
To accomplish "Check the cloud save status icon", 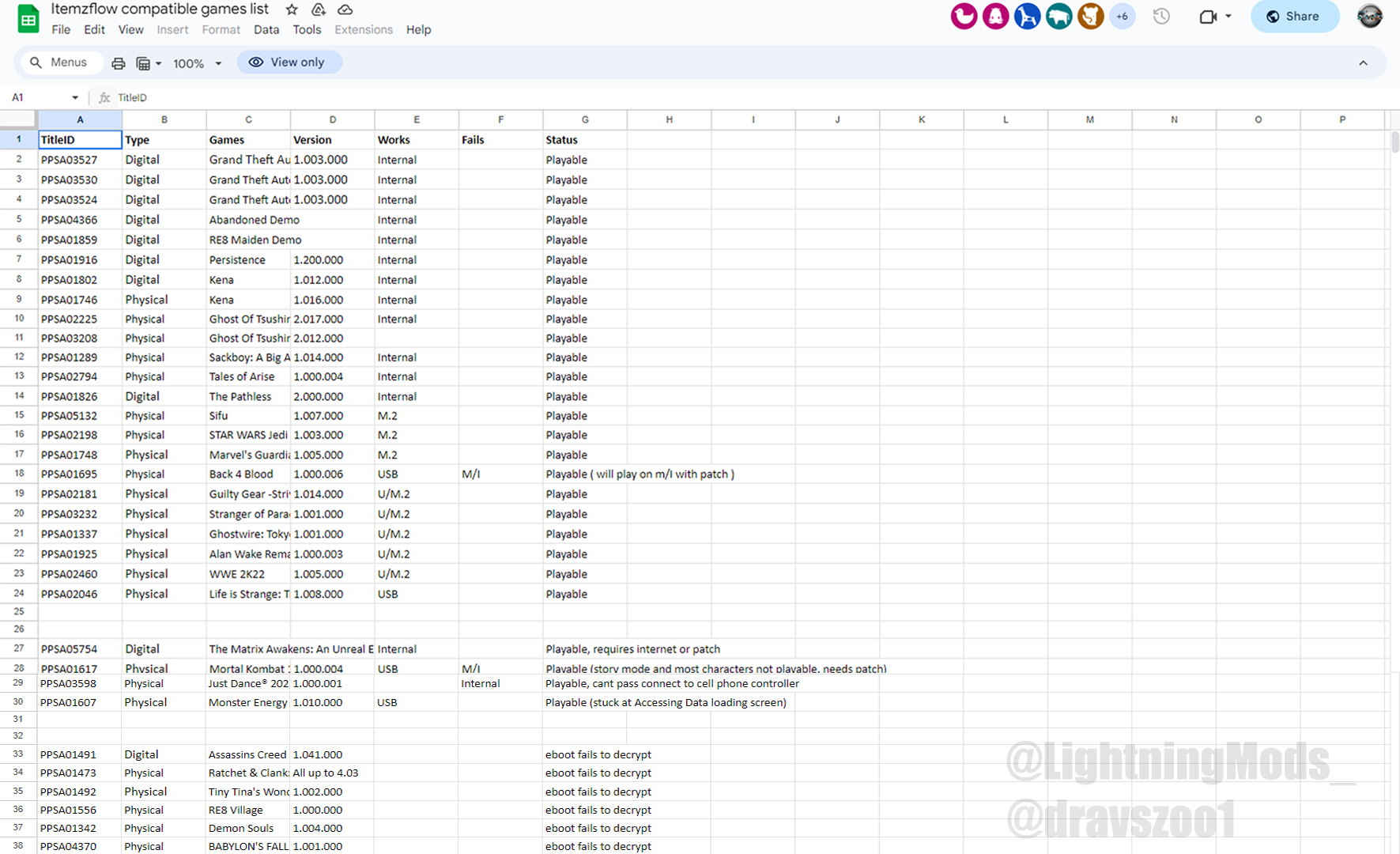I will [x=345, y=9].
